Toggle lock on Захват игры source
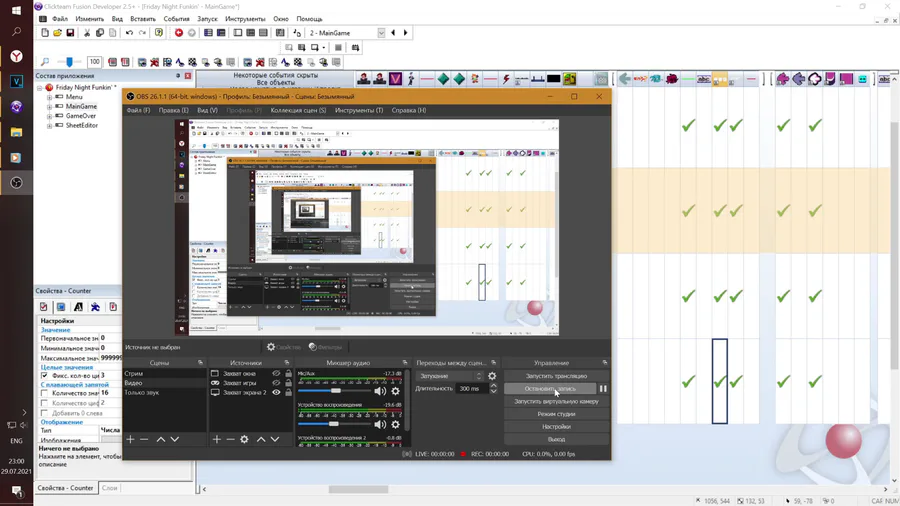 point(288,383)
